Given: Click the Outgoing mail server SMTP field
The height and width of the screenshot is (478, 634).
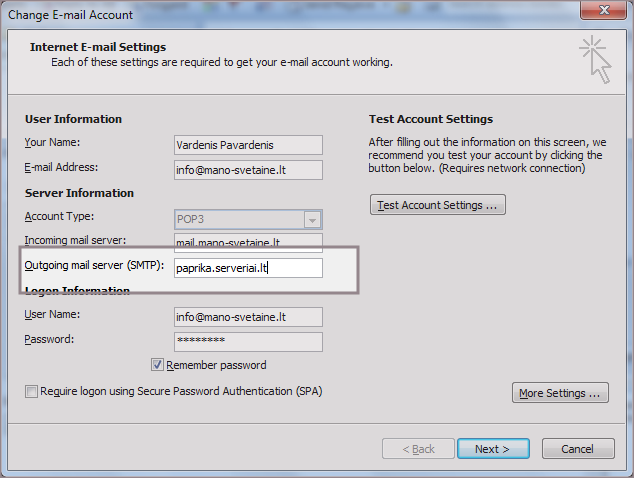Looking at the screenshot, I should point(247,268).
